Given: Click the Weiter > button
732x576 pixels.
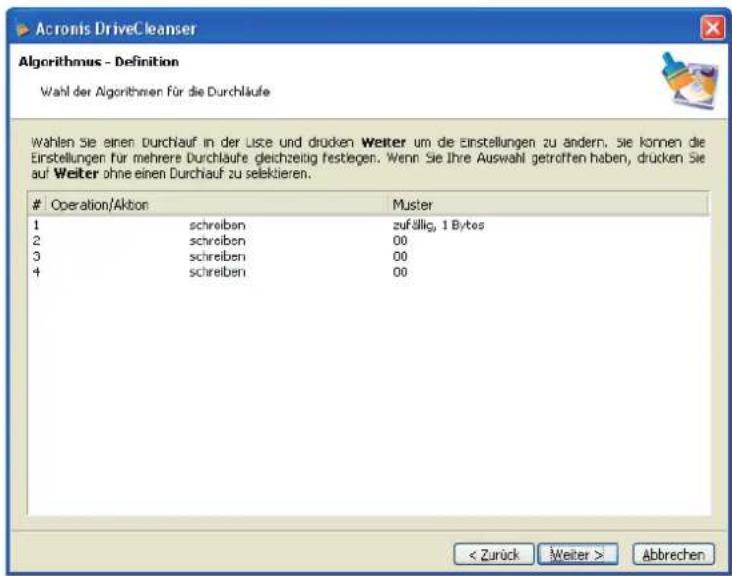Looking at the screenshot, I should pyautogui.click(x=577, y=555).
